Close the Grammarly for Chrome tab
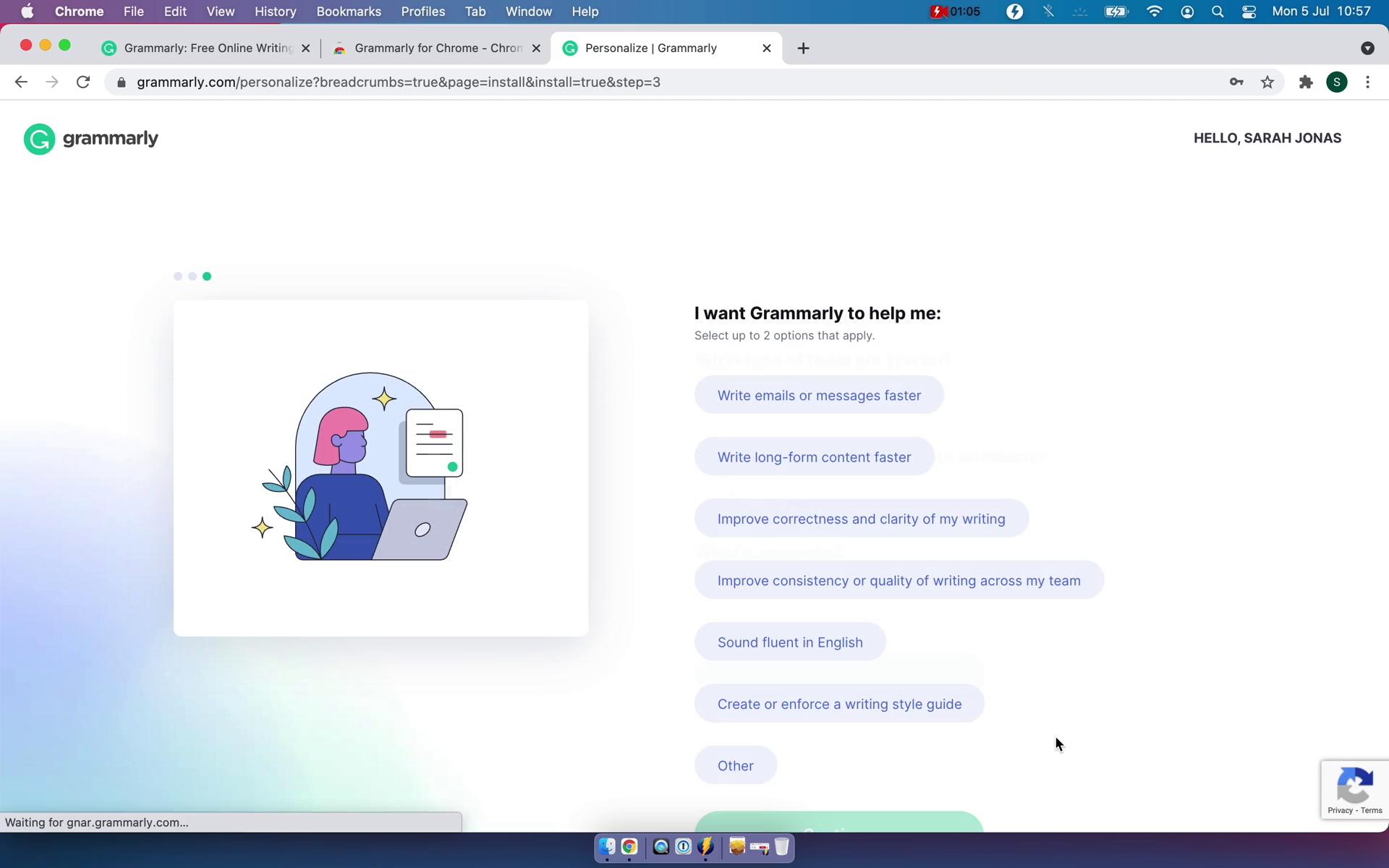The height and width of the screenshot is (868, 1389). click(x=536, y=48)
